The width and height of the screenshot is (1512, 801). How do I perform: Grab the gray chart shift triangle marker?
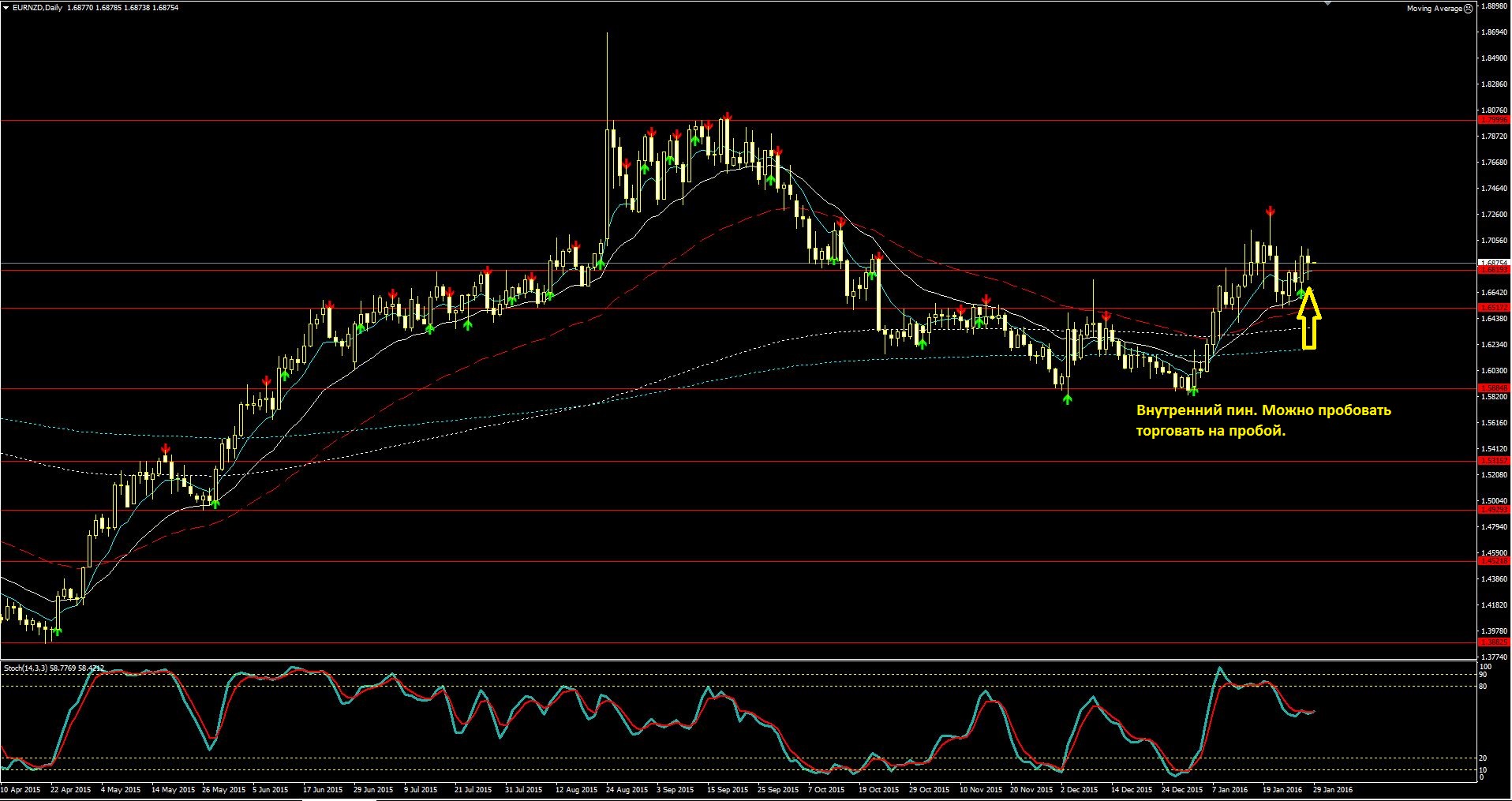pyautogui.click(x=1328, y=3)
